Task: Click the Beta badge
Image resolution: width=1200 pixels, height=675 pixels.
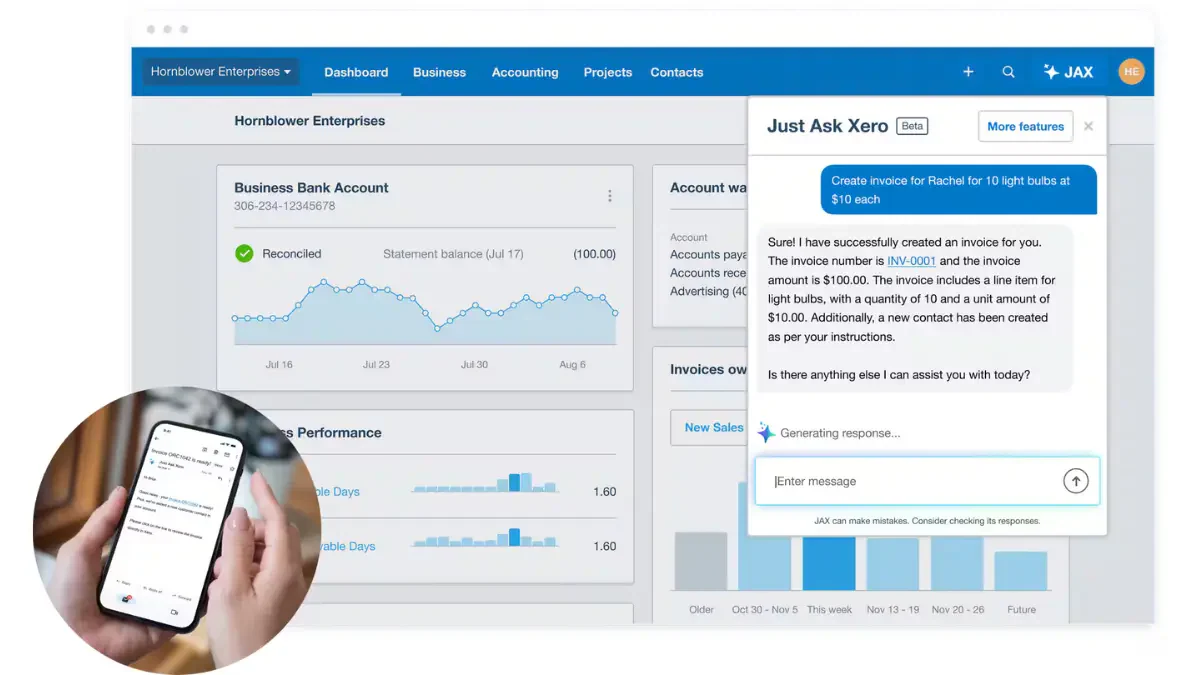Action: [x=912, y=126]
